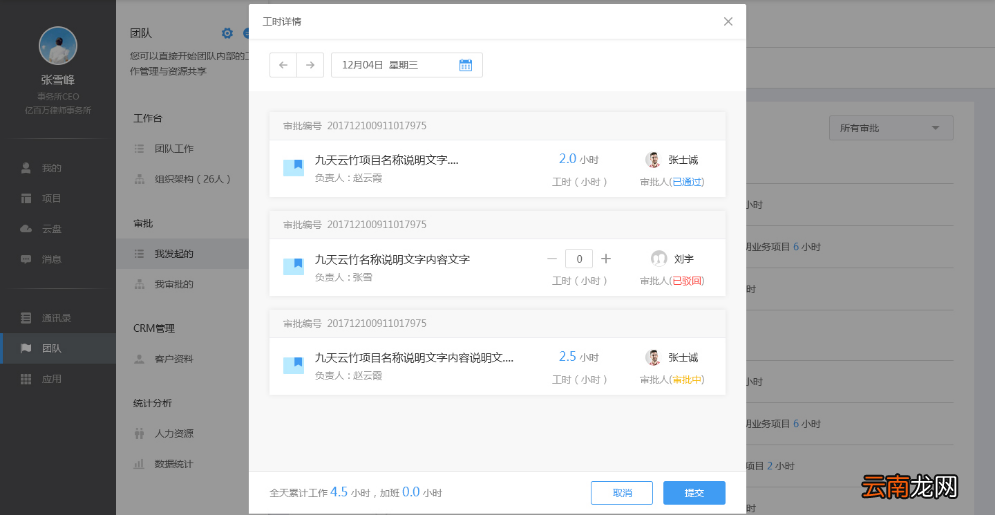The image size is (995, 515).
Task: Click the 审批中 status link
Action: point(687,380)
